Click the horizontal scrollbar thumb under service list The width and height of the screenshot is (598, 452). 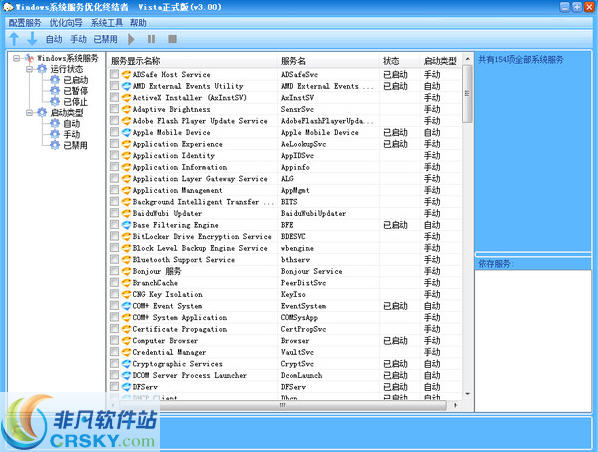tap(283, 405)
